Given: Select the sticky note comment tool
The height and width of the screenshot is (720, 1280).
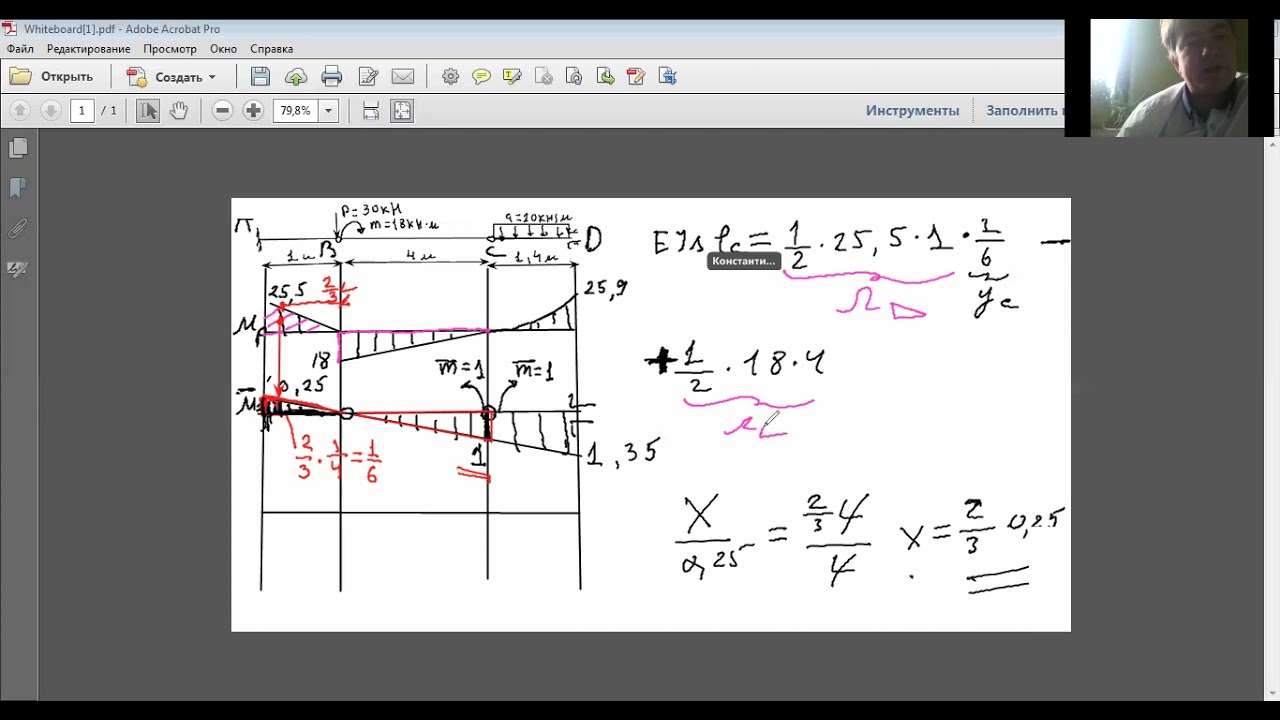Looking at the screenshot, I should pos(482,77).
